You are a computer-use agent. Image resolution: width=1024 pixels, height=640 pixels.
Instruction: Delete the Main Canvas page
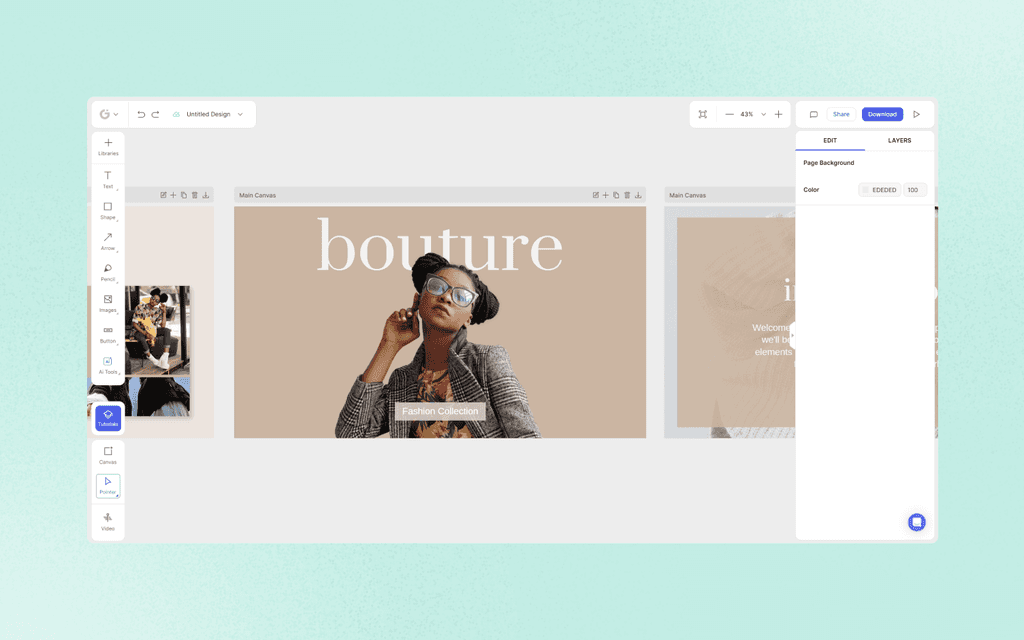pos(627,195)
